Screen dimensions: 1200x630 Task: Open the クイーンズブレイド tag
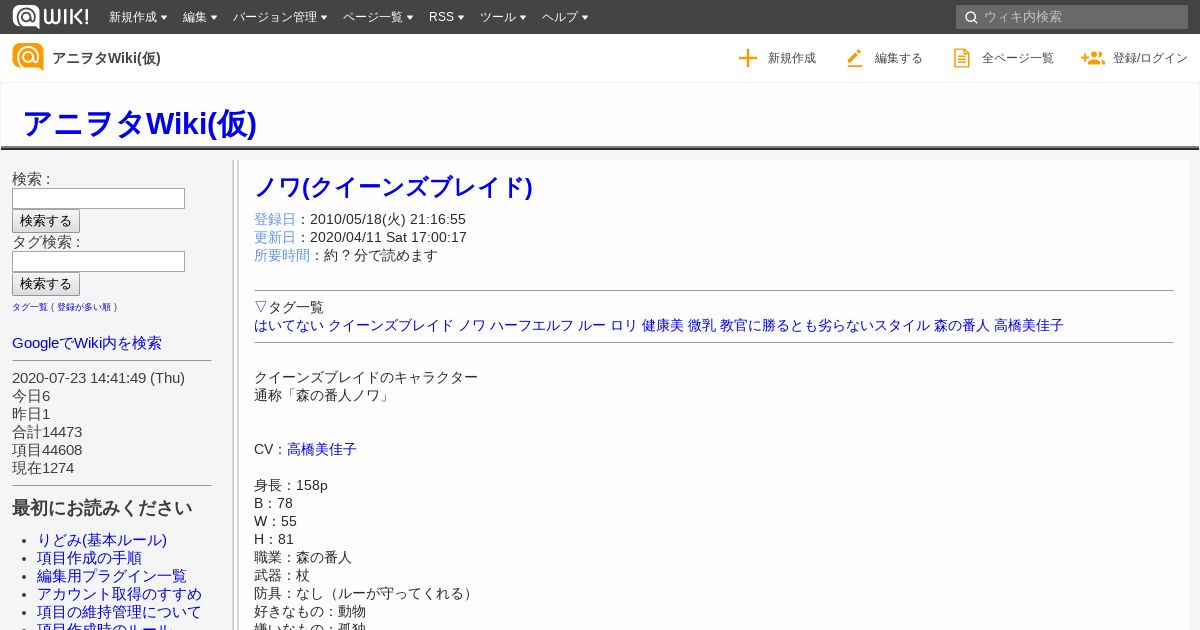[391, 325]
